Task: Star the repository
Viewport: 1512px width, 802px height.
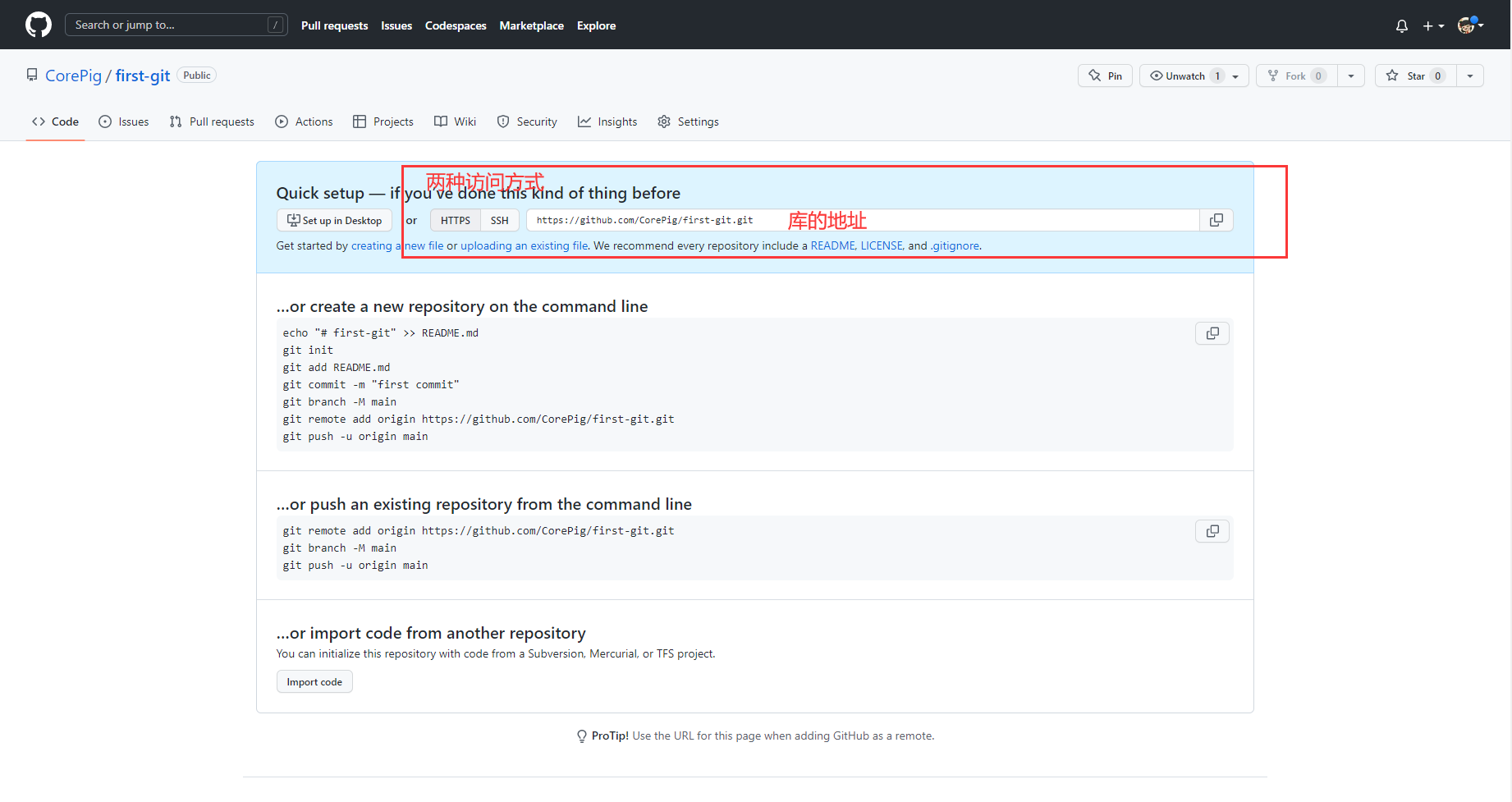Action: point(1416,76)
